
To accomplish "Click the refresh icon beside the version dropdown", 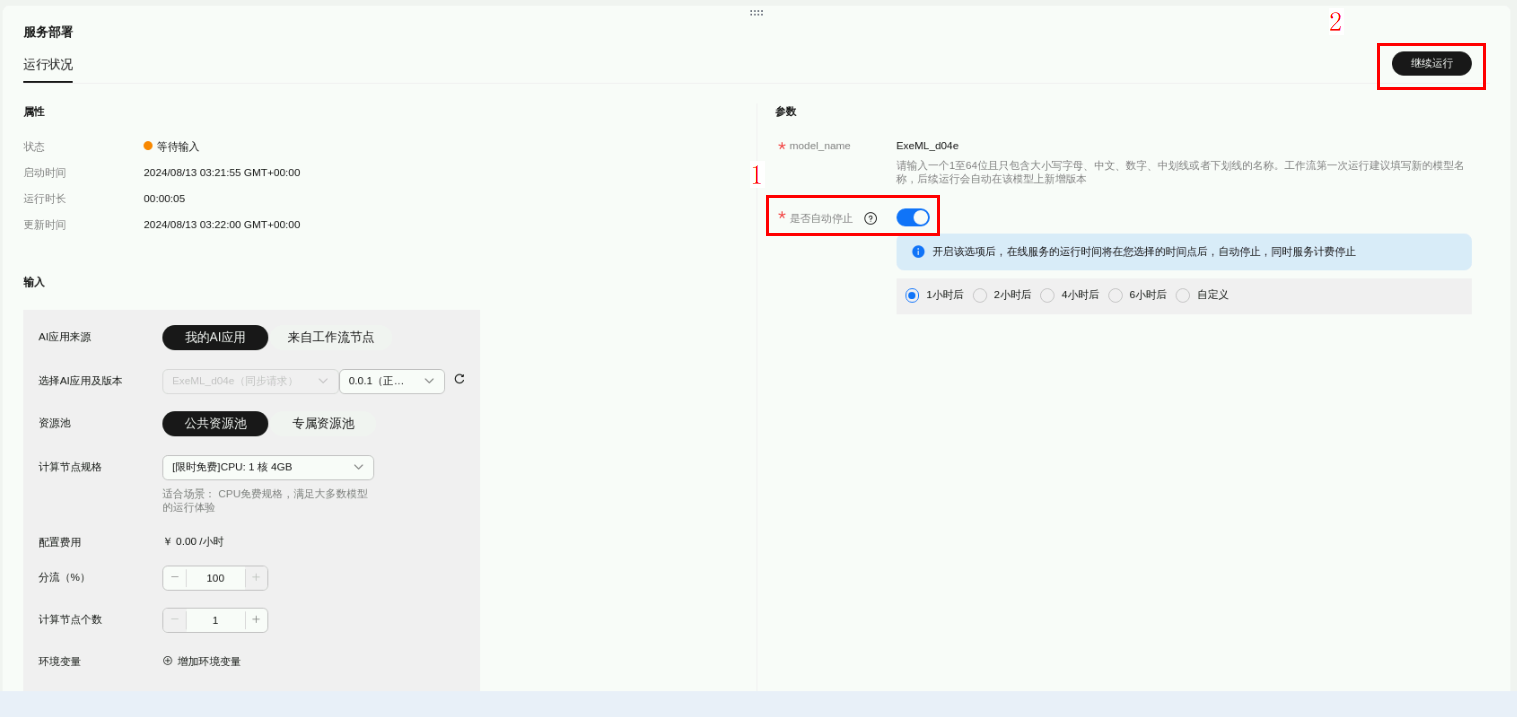I will point(459,379).
